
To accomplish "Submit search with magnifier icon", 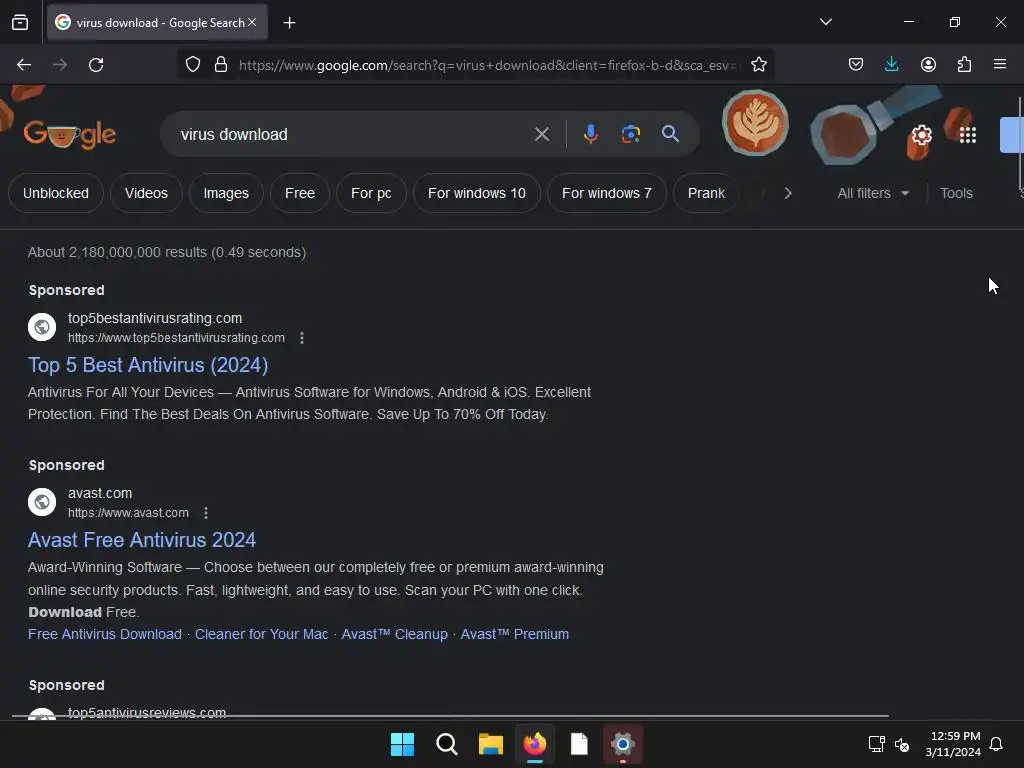I will [x=670, y=135].
